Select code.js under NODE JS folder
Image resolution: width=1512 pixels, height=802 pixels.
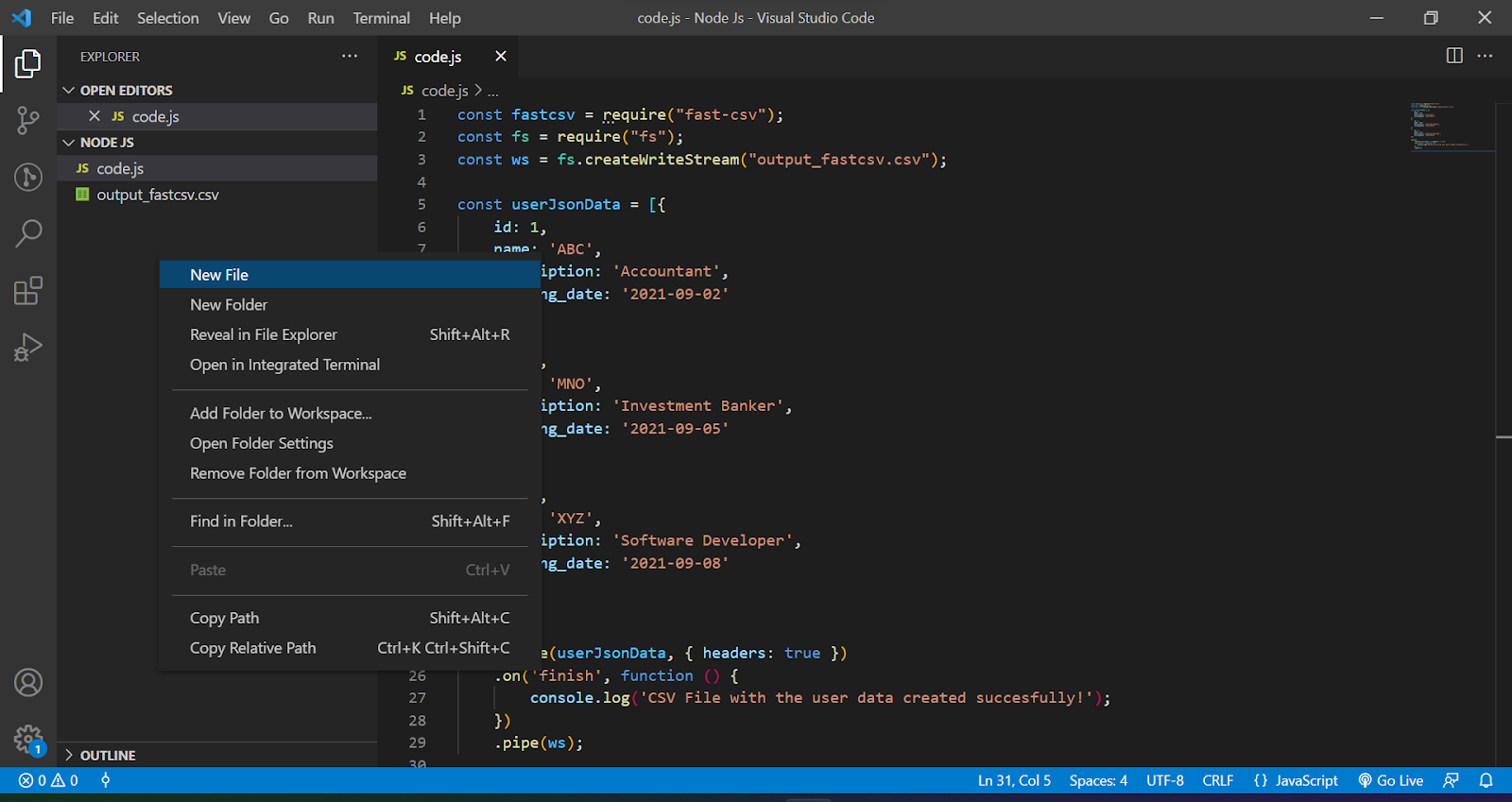[x=216, y=168]
